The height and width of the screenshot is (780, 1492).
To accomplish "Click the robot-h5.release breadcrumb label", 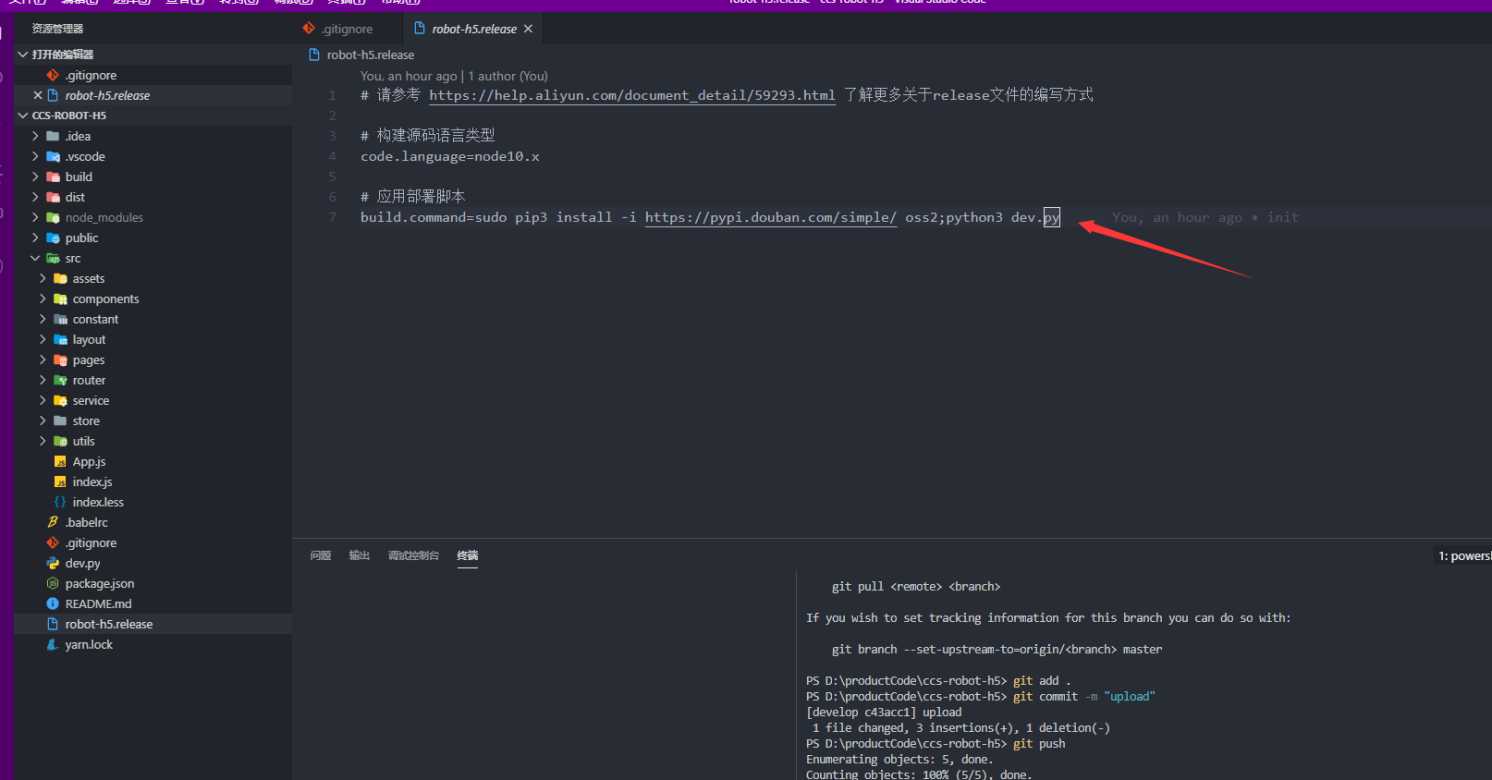I will pyautogui.click(x=370, y=55).
